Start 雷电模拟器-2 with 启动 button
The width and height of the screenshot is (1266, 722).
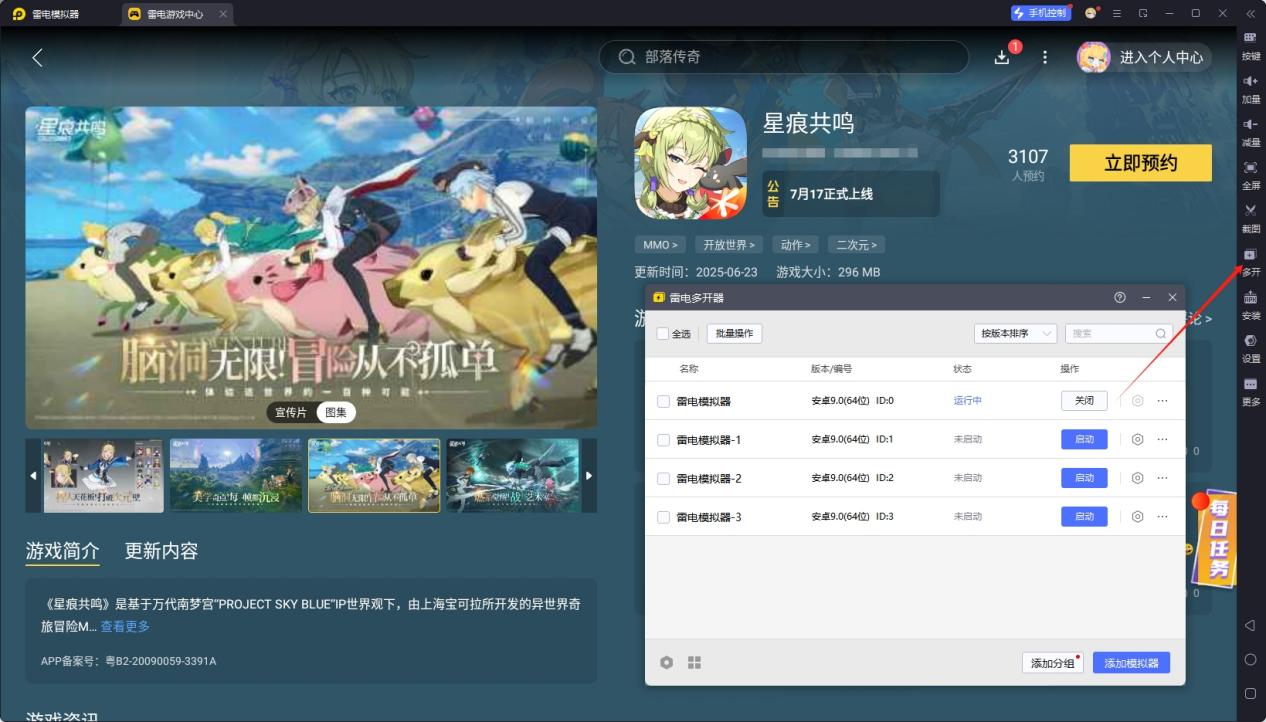pos(1084,478)
